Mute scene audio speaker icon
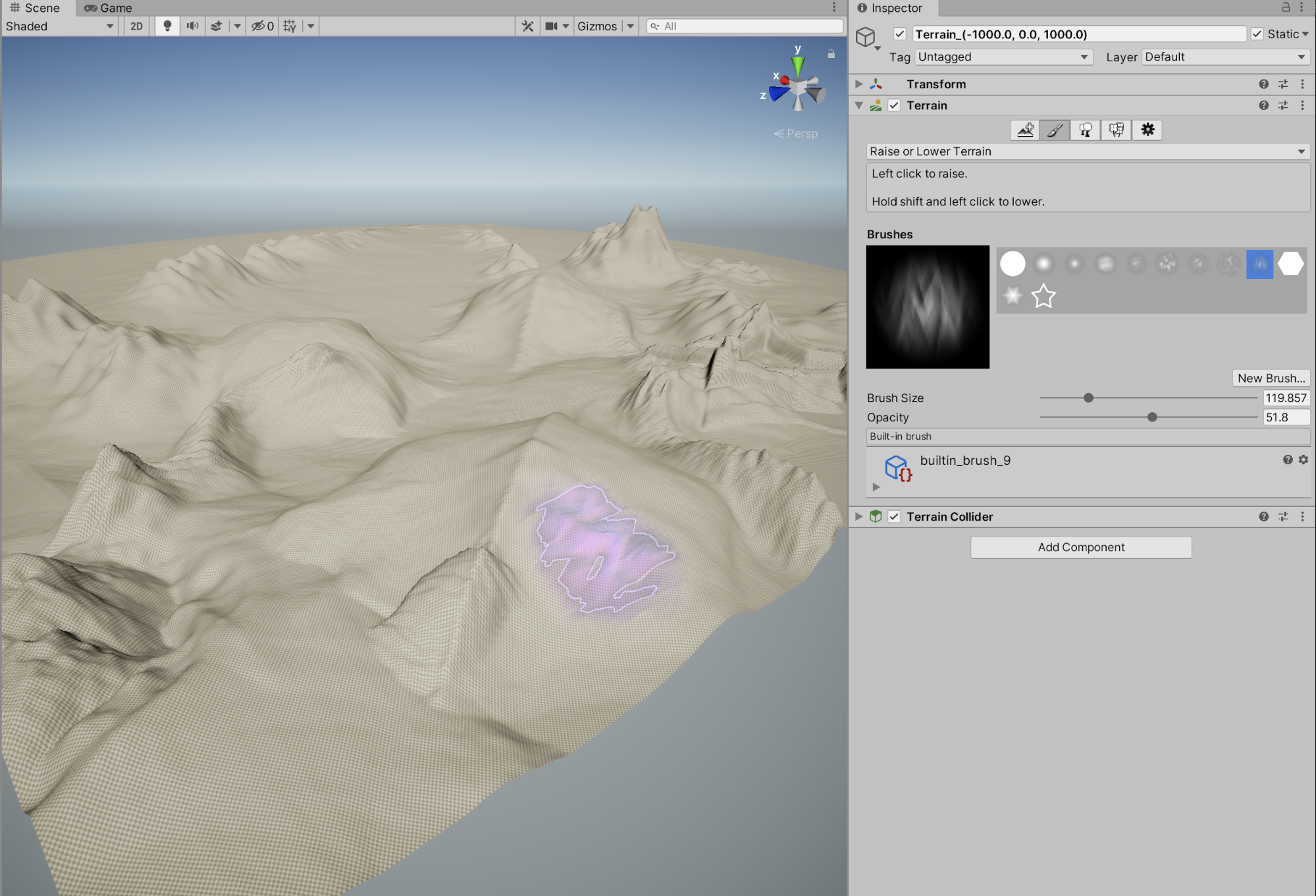Image resolution: width=1316 pixels, height=896 pixels. tap(192, 26)
